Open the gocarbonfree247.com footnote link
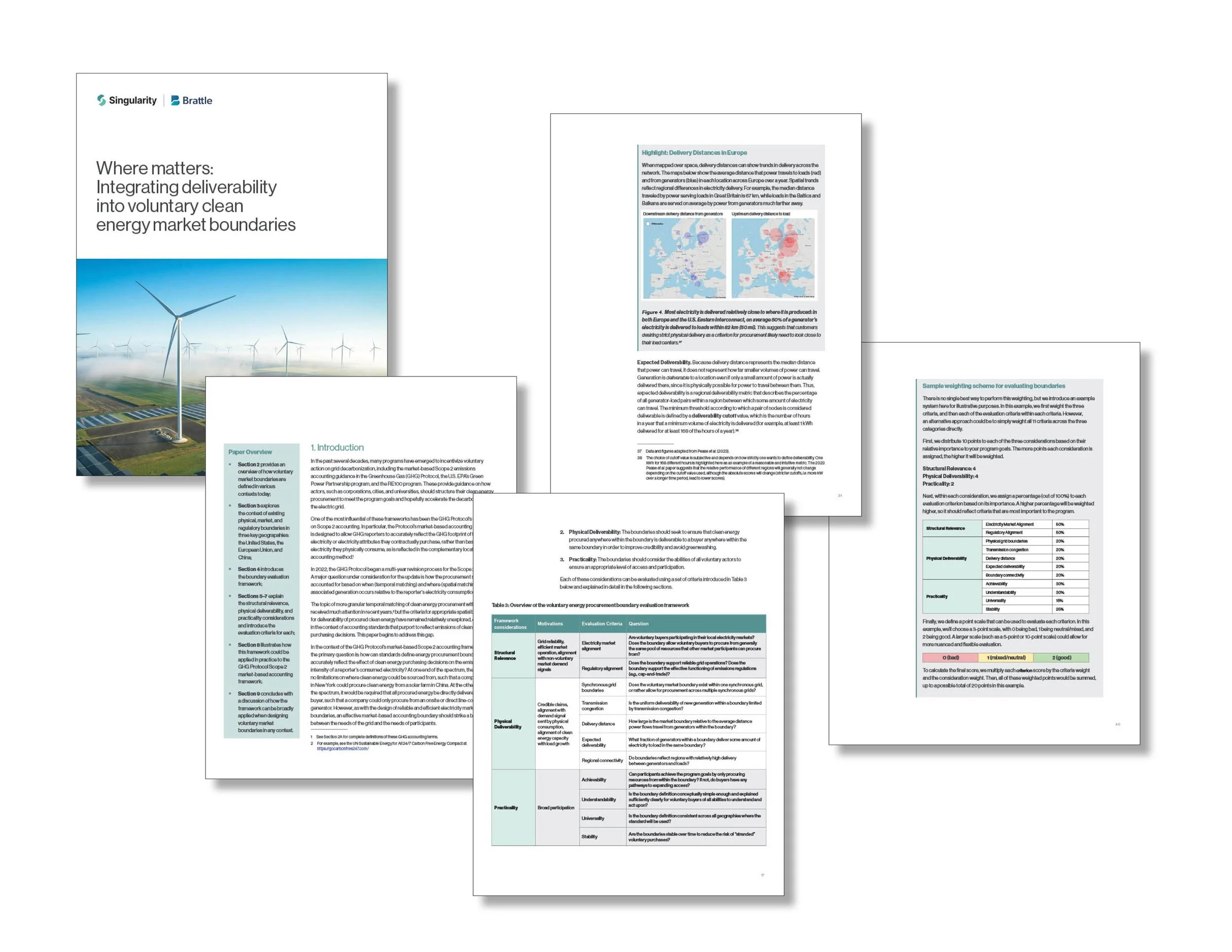Image resolution: width=1232 pixels, height=952 pixels. [x=342, y=748]
